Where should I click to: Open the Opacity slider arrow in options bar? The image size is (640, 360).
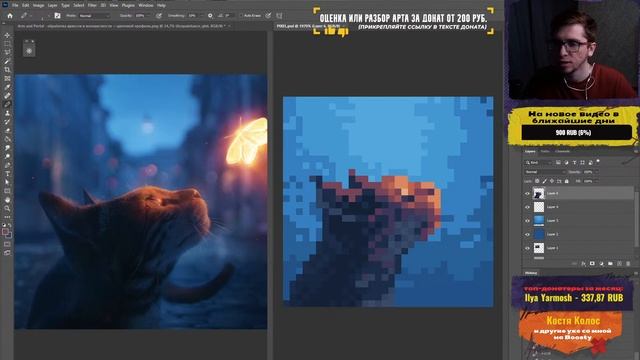(x=148, y=16)
